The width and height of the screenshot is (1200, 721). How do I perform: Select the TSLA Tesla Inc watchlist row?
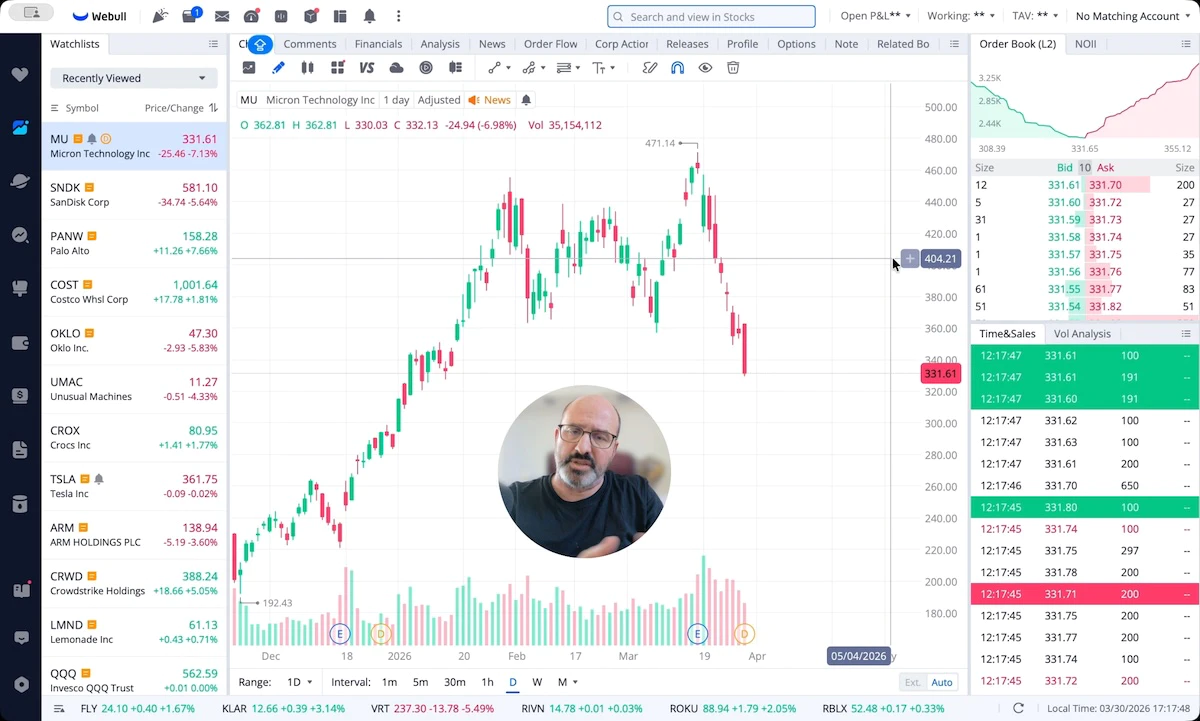tap(134, 486)
